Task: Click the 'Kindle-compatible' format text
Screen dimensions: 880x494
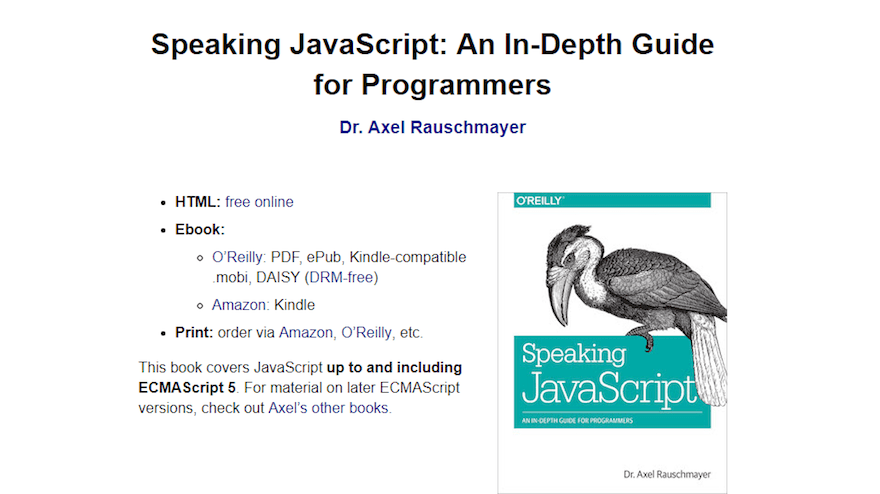Action: pos(408,257)
